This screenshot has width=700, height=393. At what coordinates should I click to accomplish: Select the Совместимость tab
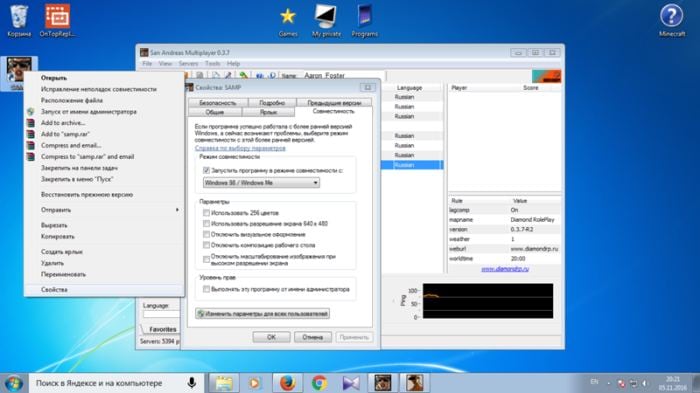(x=333, y=111)
